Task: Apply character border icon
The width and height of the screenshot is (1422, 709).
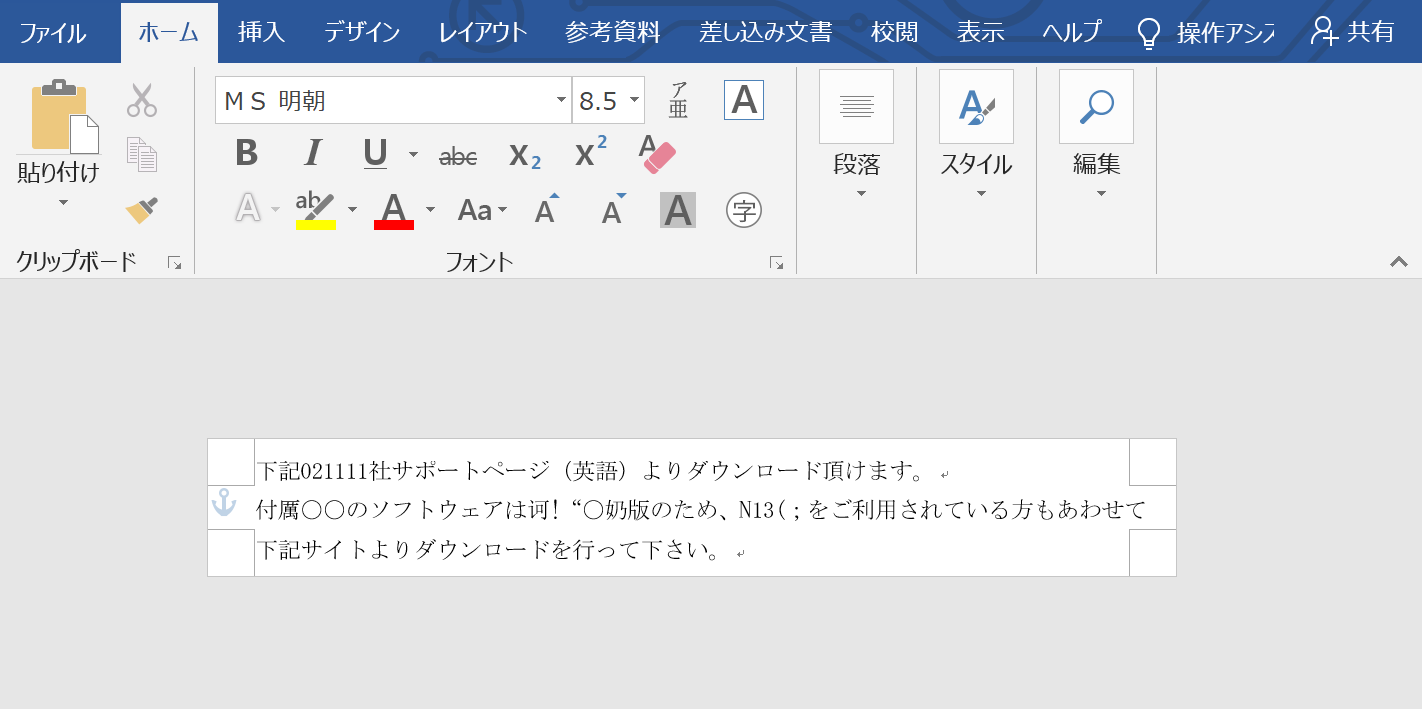Action: coord(743,100)
